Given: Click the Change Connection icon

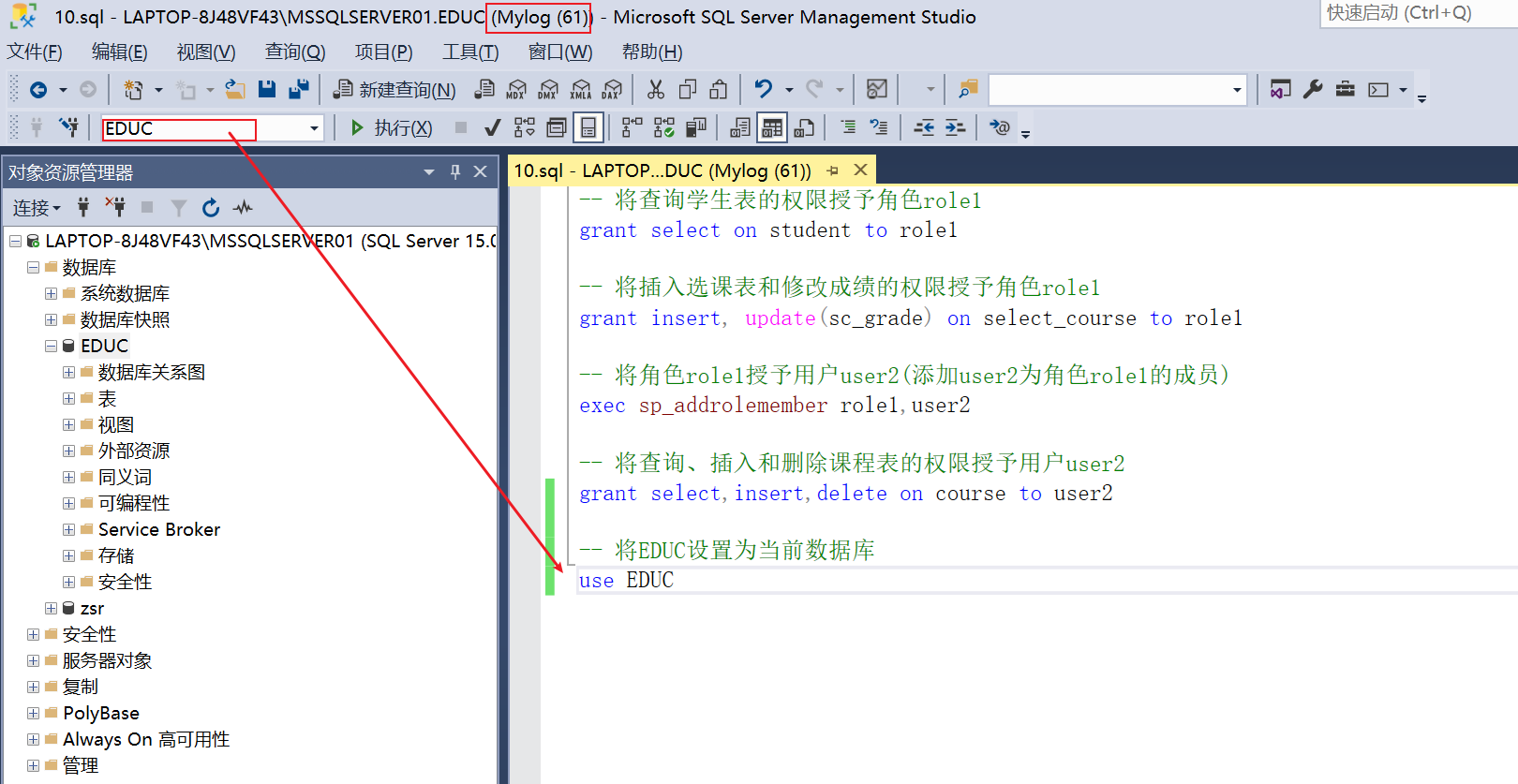Looking at the screenshot, I should click(x=68, y=127).
